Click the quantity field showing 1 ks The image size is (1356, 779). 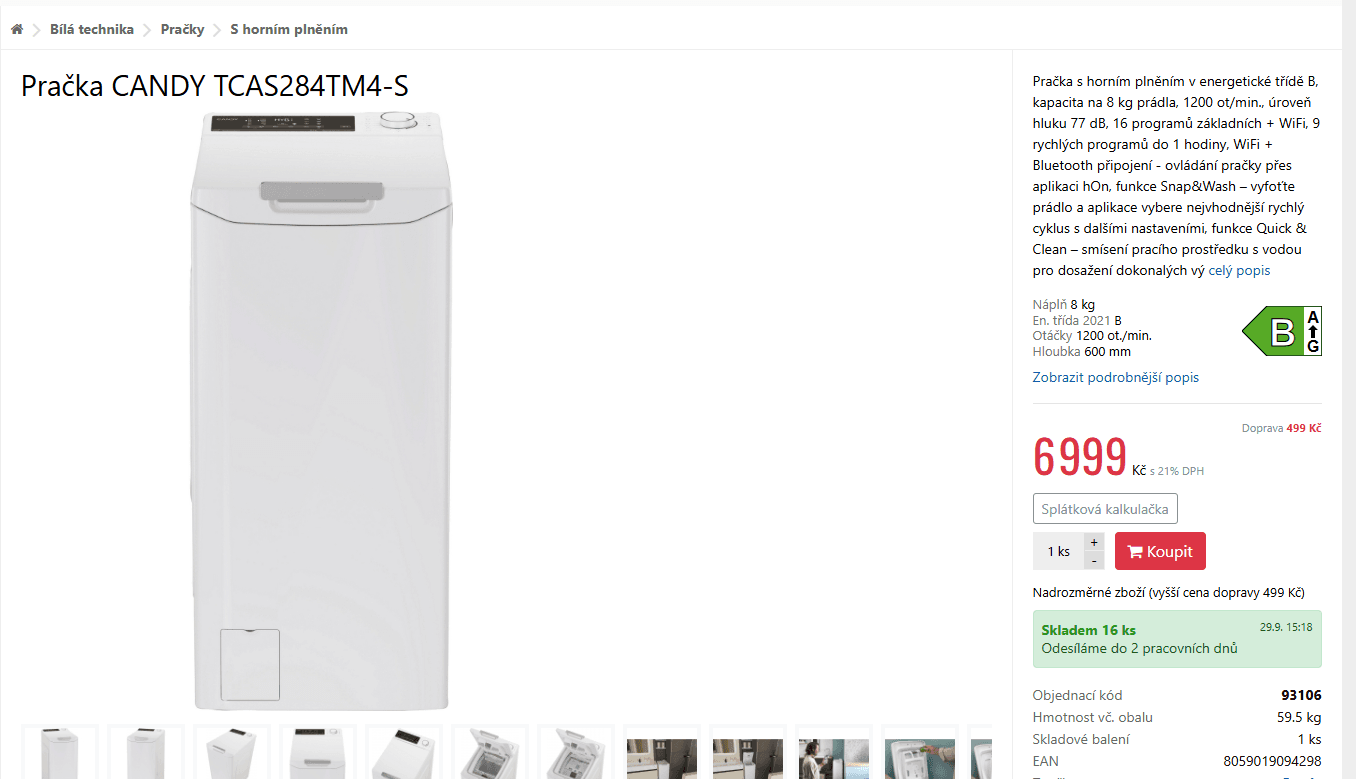(x=1058, y=551)
